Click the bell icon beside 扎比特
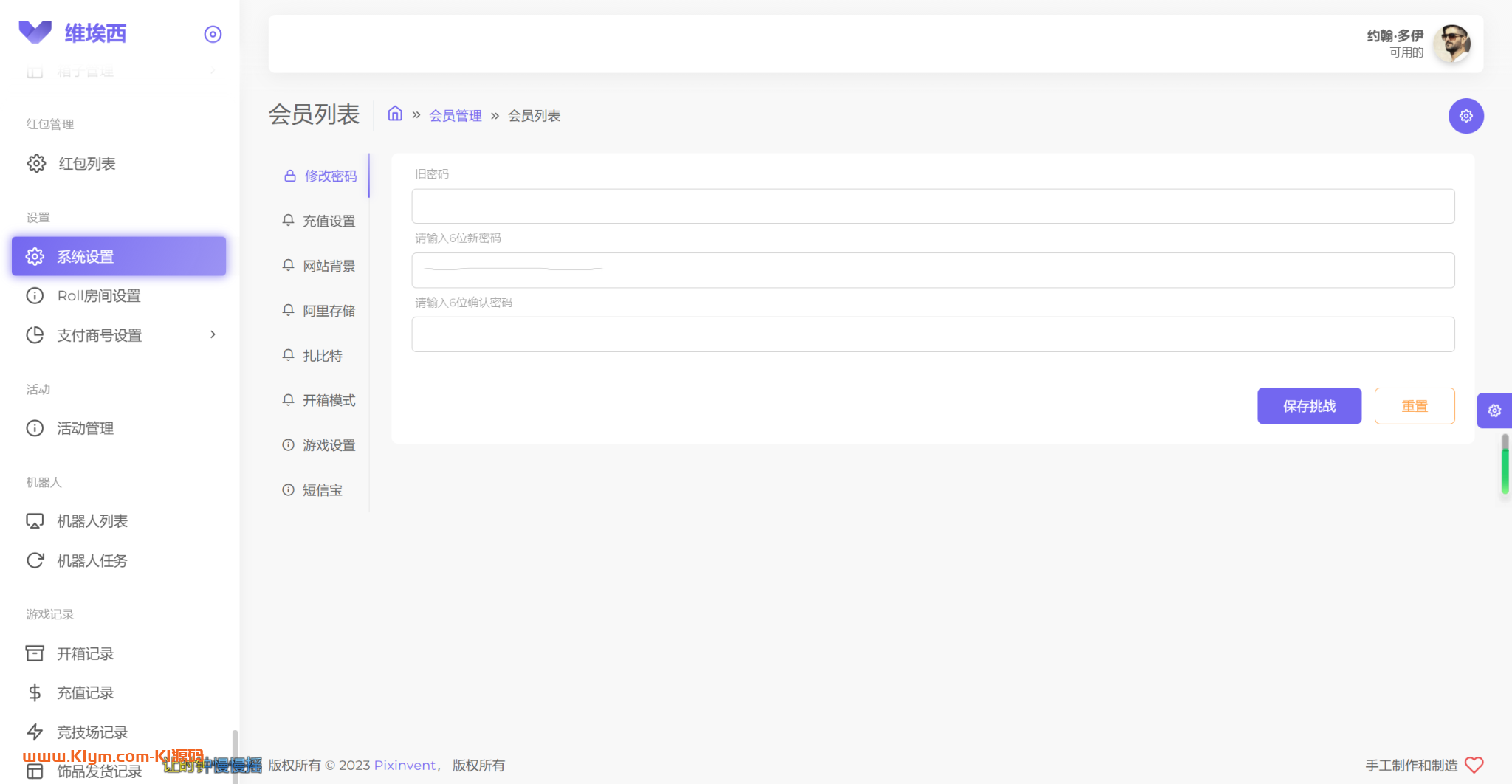 (x=289, y=355)
